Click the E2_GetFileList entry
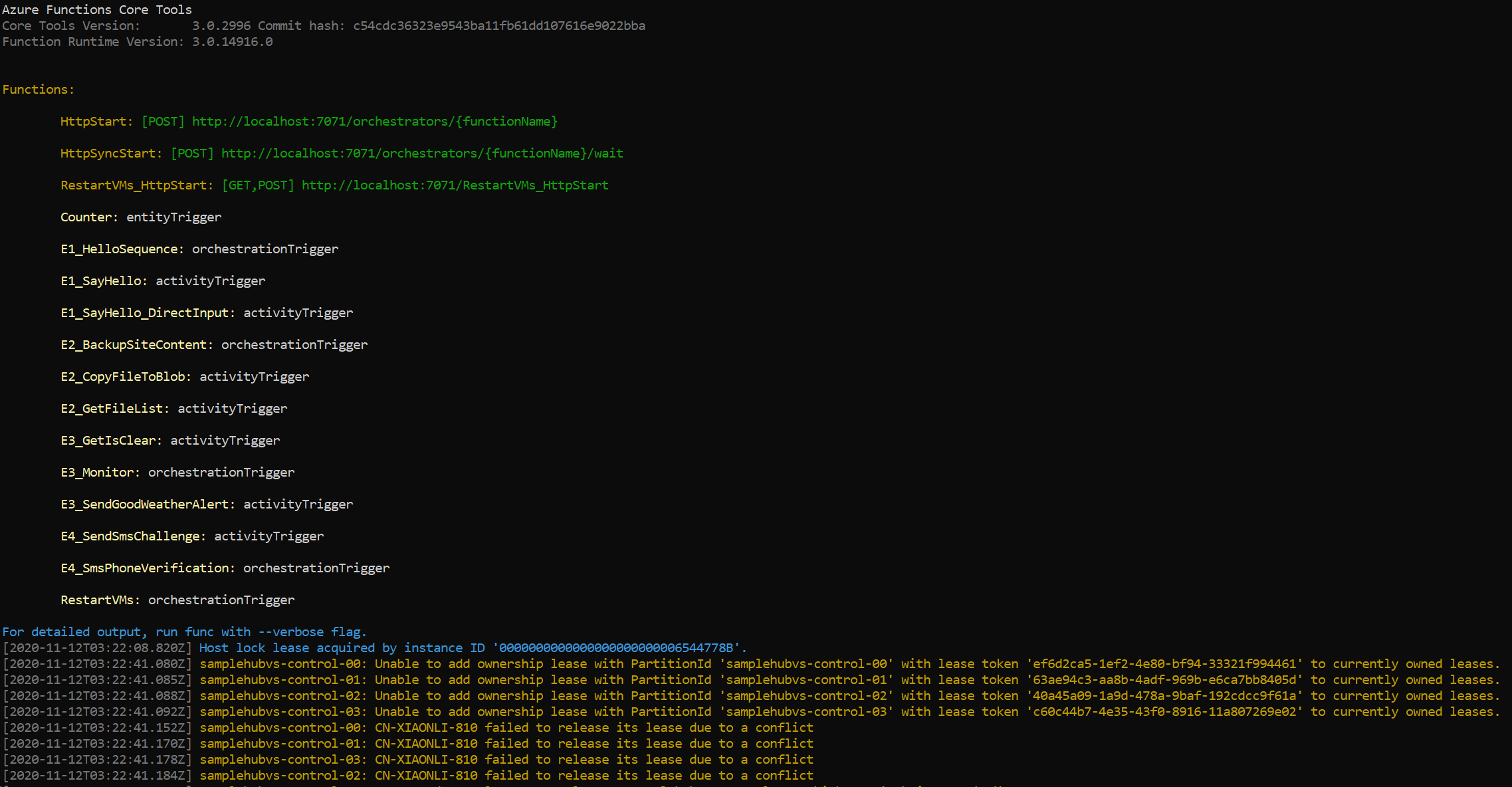 173,408
